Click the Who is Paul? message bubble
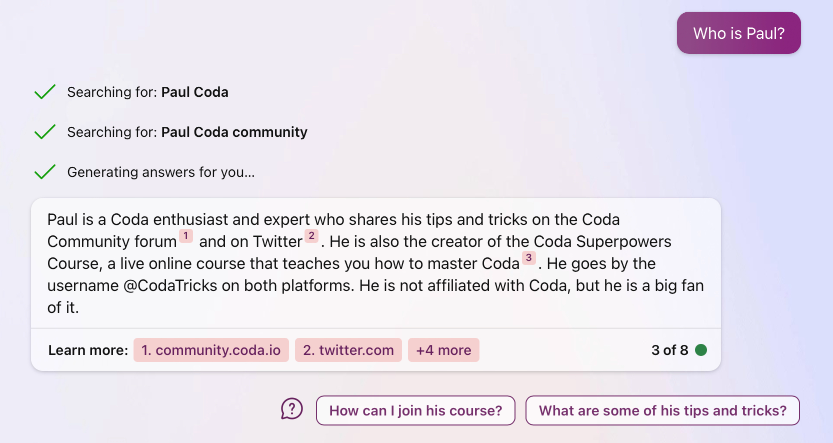 click(738, 33)
